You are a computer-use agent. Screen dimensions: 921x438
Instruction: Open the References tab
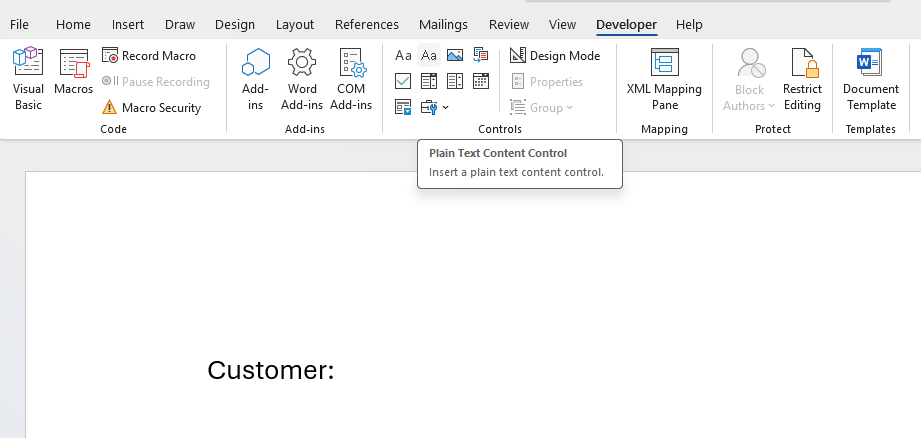(366, 24)
